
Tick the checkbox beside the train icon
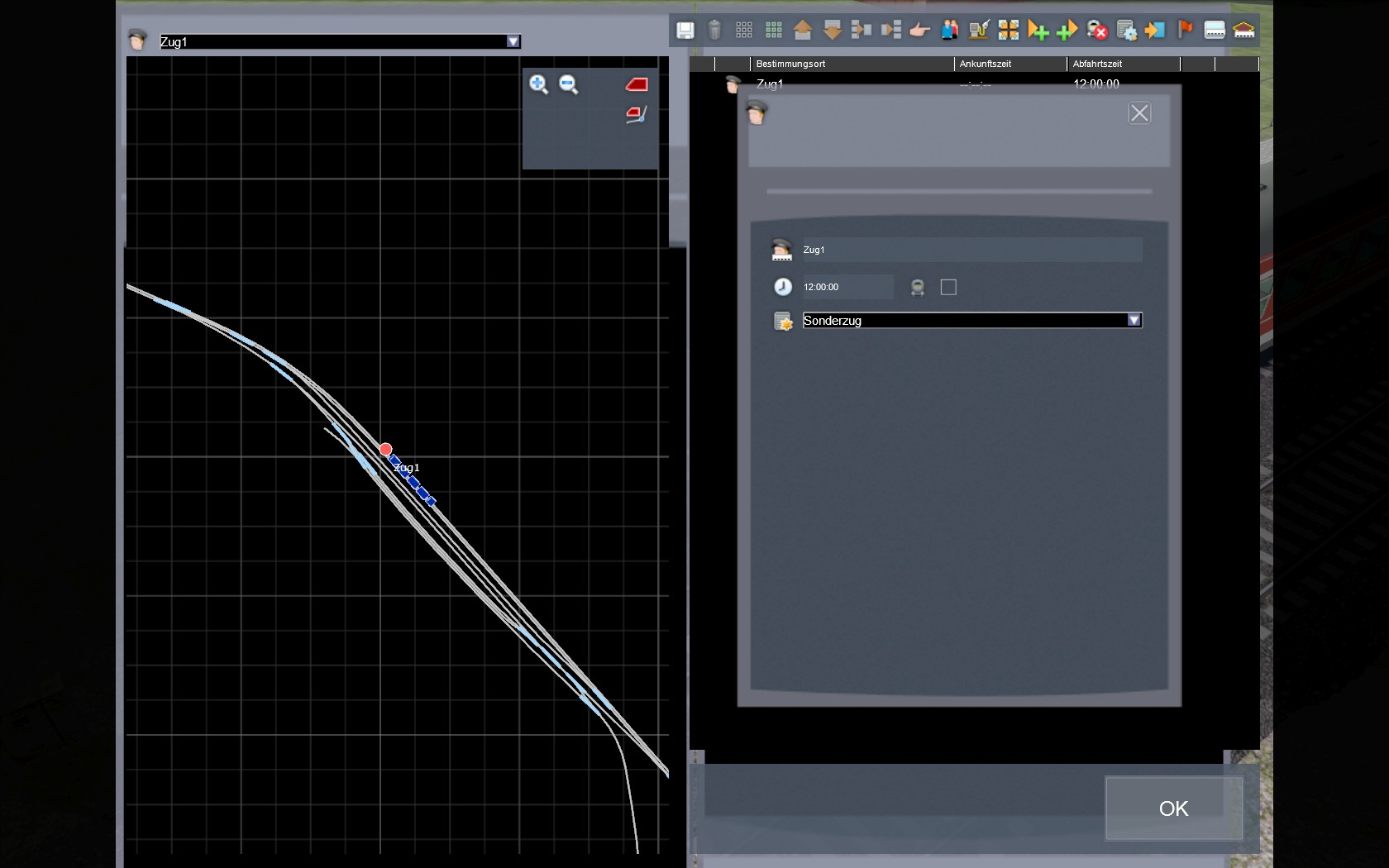click(948, 287)
